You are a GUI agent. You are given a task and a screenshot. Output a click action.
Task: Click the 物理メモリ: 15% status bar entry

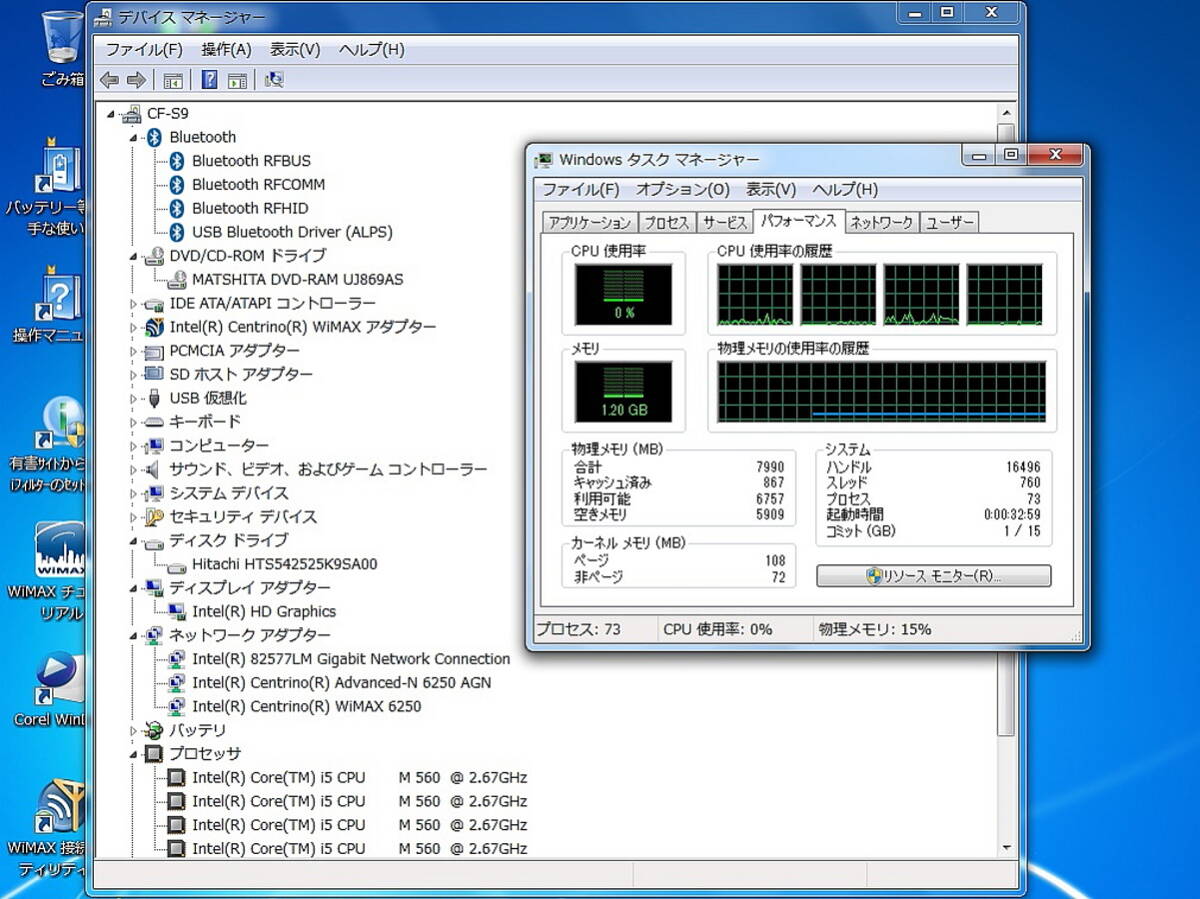tap(875, 629)
